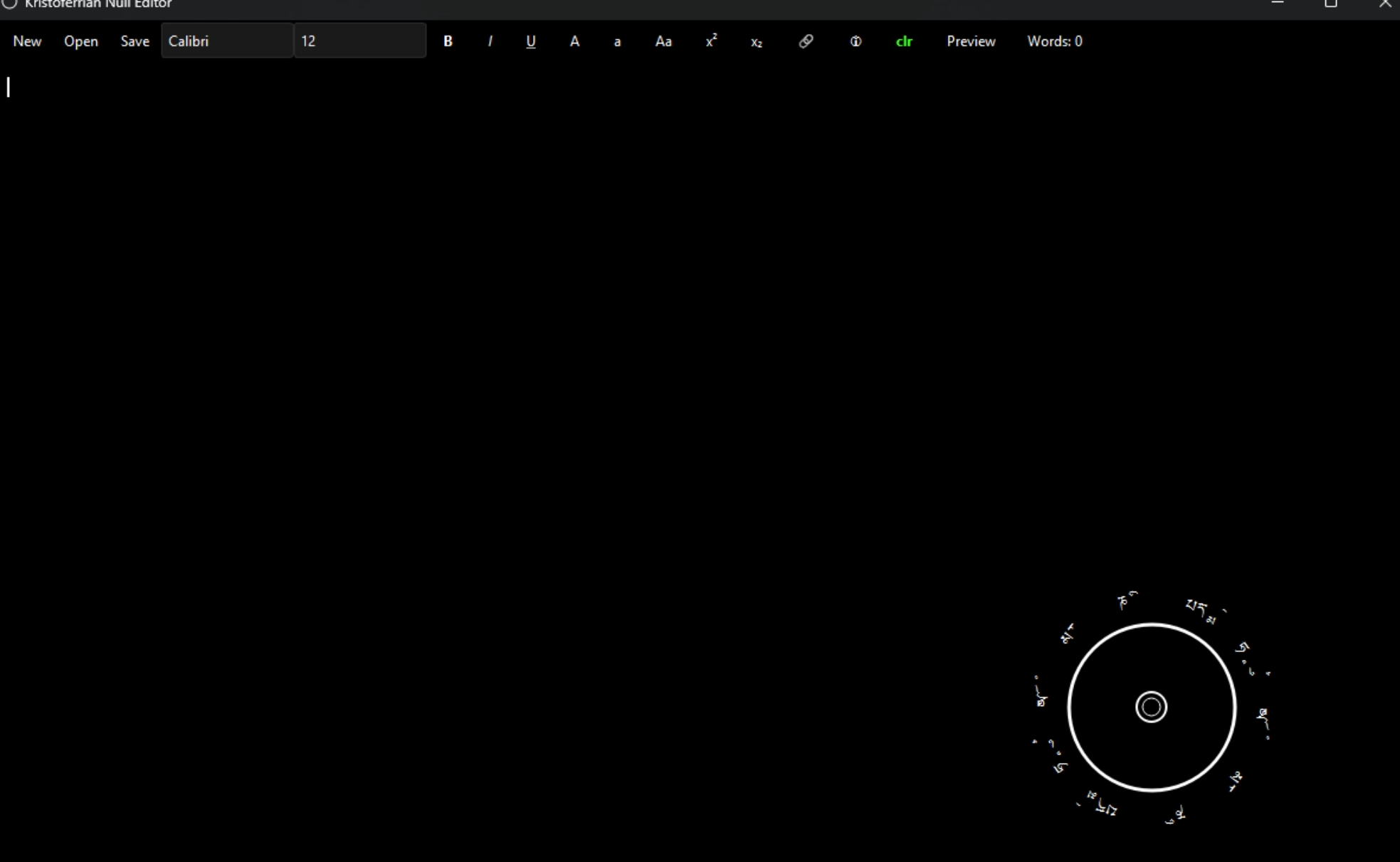Open the Calibri font family selector
The image size is (1400, 862).
click(226, 41)
